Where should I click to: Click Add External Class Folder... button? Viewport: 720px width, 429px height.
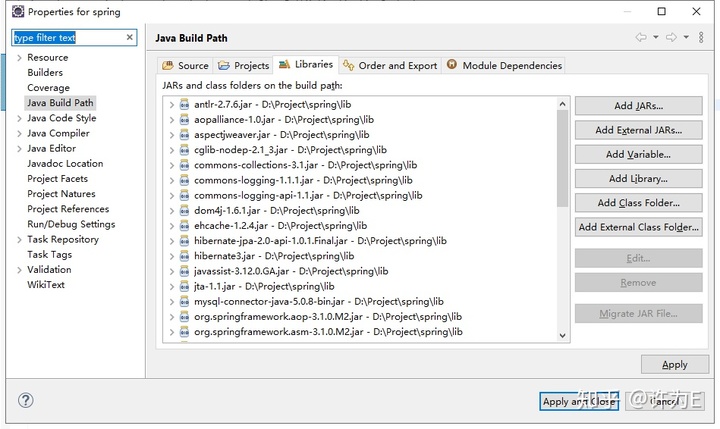(638, 227)
